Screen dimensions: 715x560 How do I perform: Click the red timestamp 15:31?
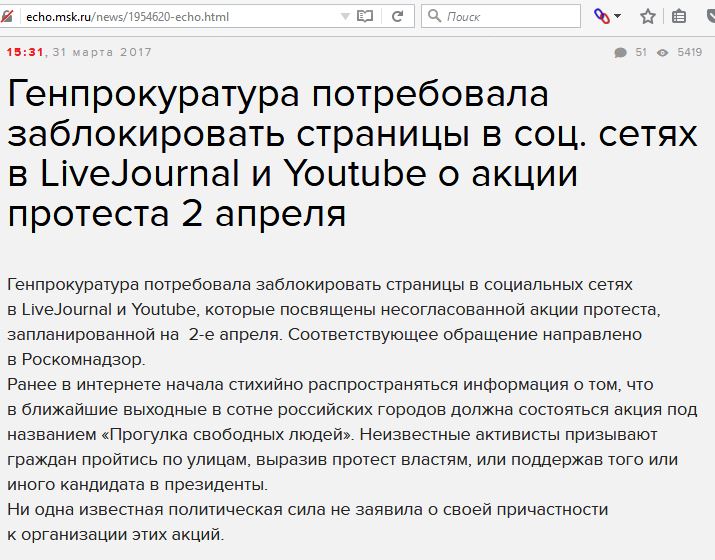click(25, 52)
